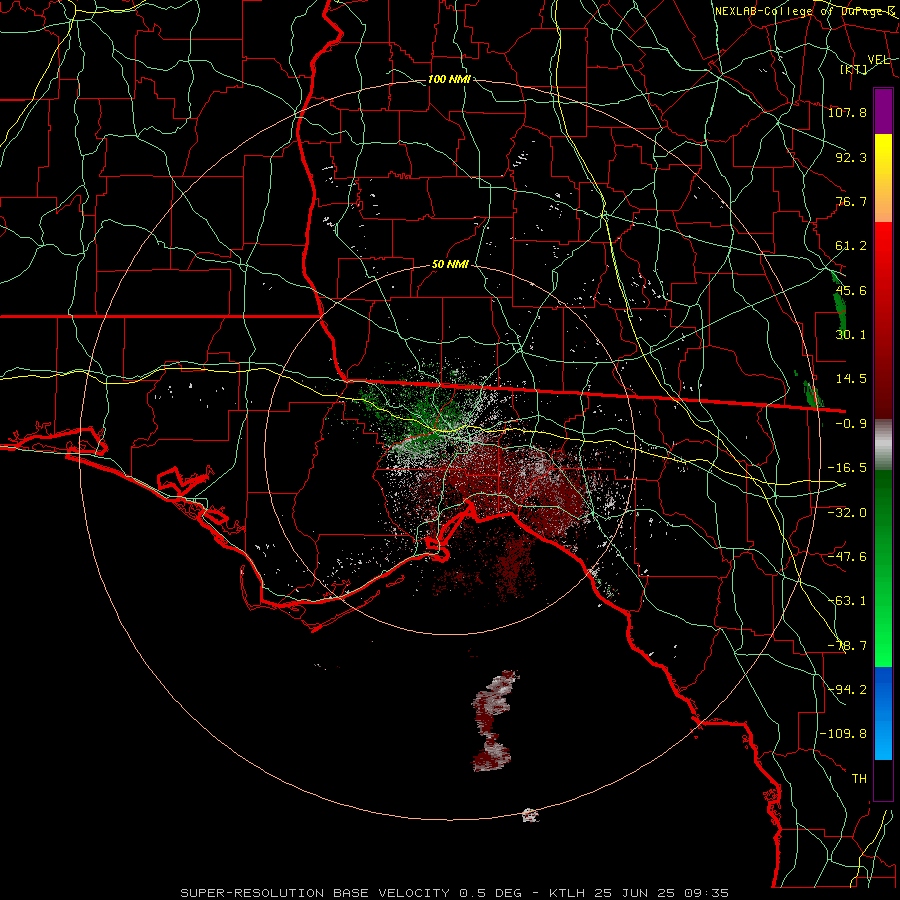This screenshot has height=900, width=900.
Task: Click the yellow-orange gradient of the color bar
Action: click(883, 178)
